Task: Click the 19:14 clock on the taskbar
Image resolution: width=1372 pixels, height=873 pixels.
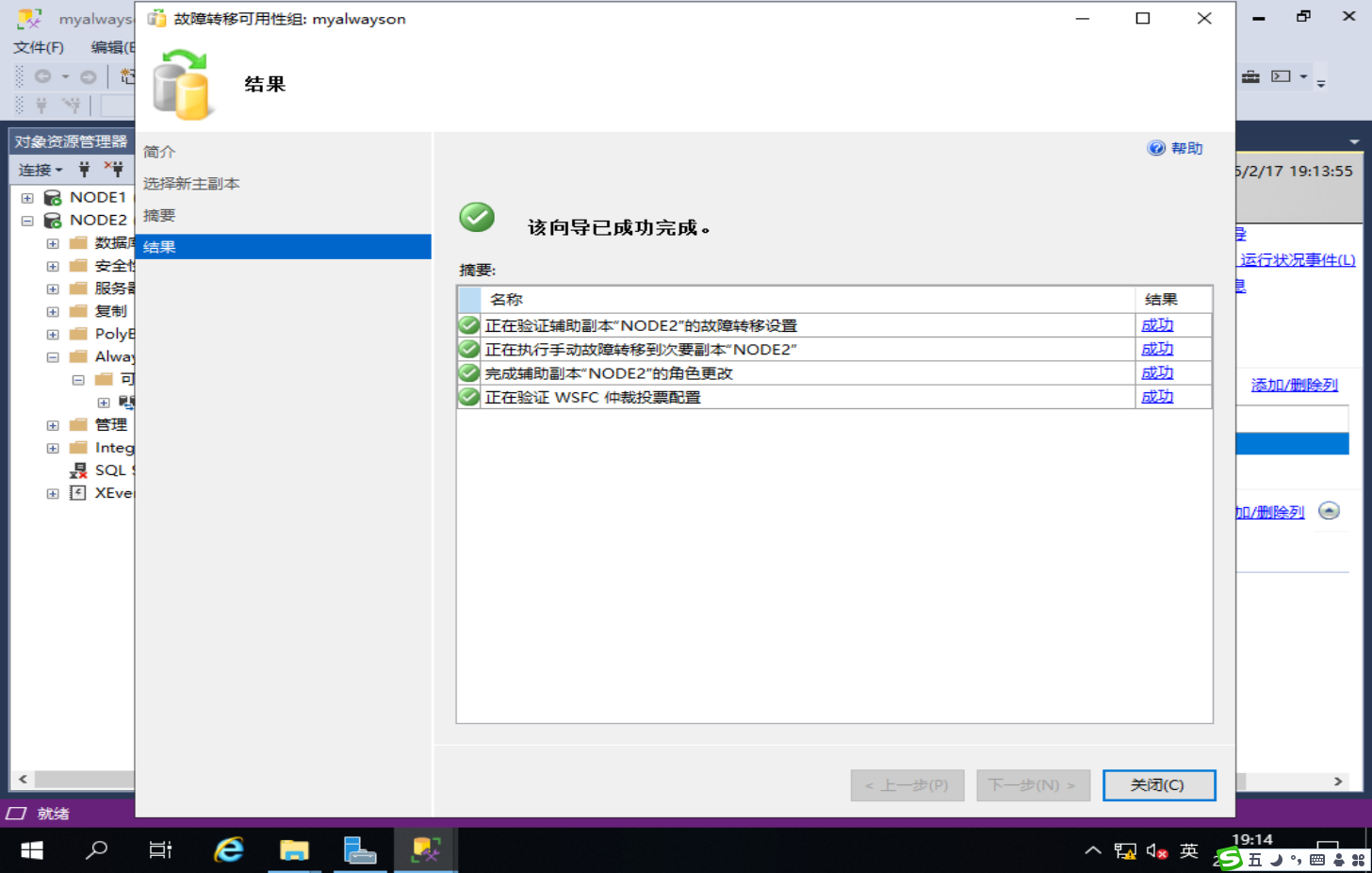Action: click(1252, 840)
